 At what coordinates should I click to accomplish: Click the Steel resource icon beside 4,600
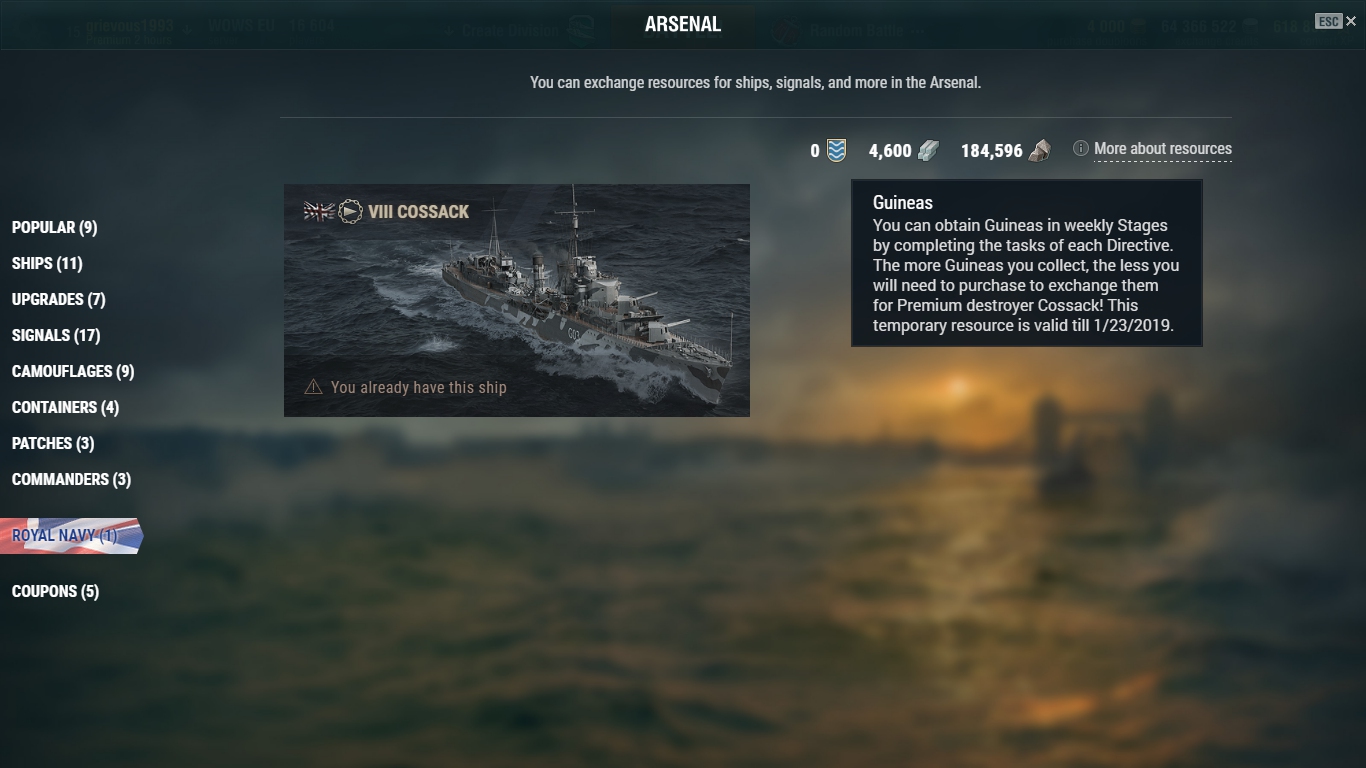(929, 150)
